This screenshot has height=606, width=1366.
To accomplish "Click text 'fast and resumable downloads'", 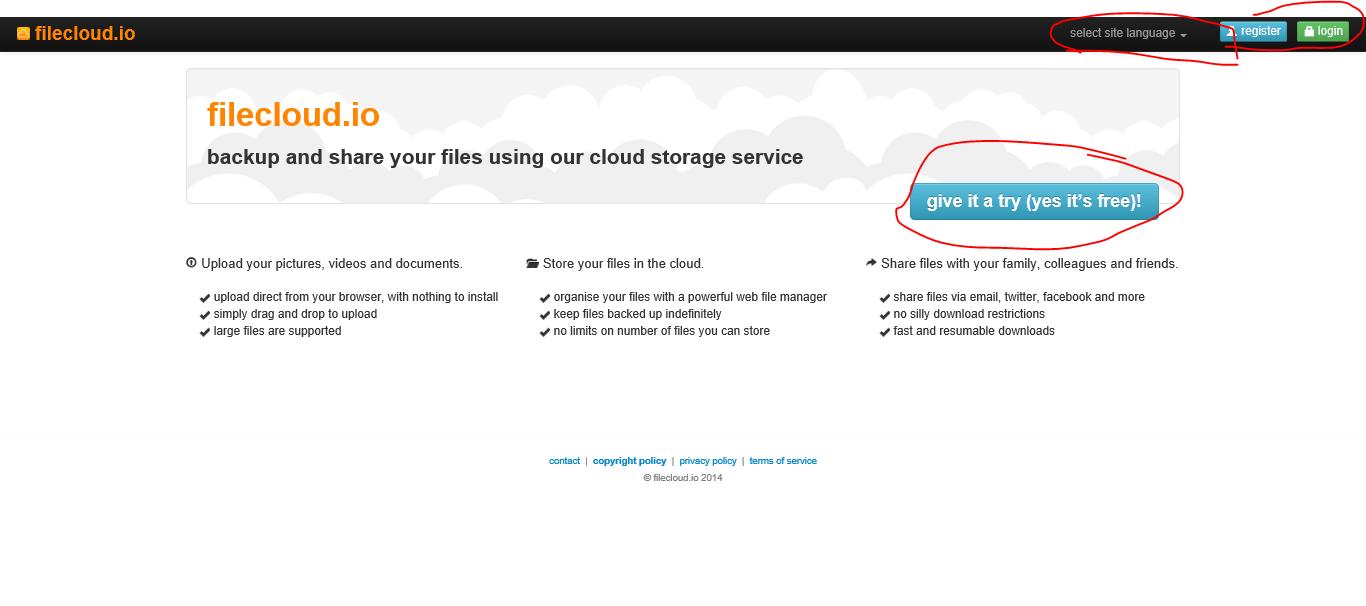I will click(x=974, y=331).
